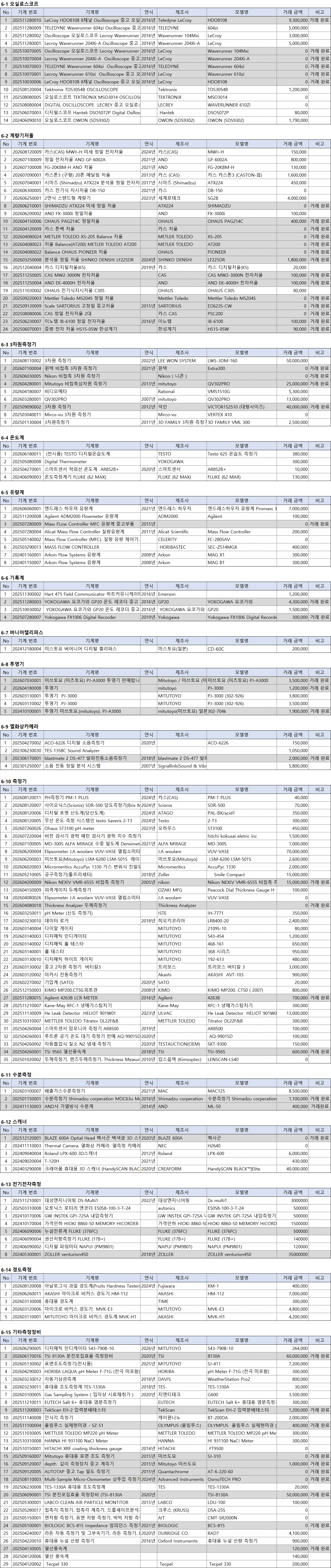Click the 9,300,000 price cell

coord(293,20)
